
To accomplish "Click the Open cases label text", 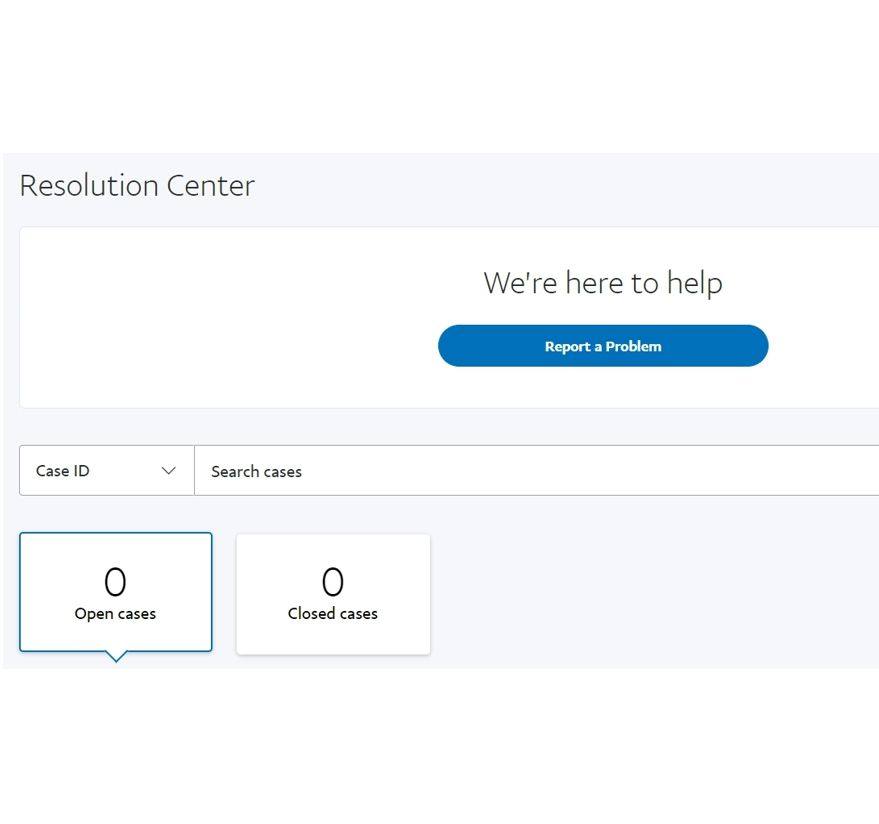I will coord(115,614).
